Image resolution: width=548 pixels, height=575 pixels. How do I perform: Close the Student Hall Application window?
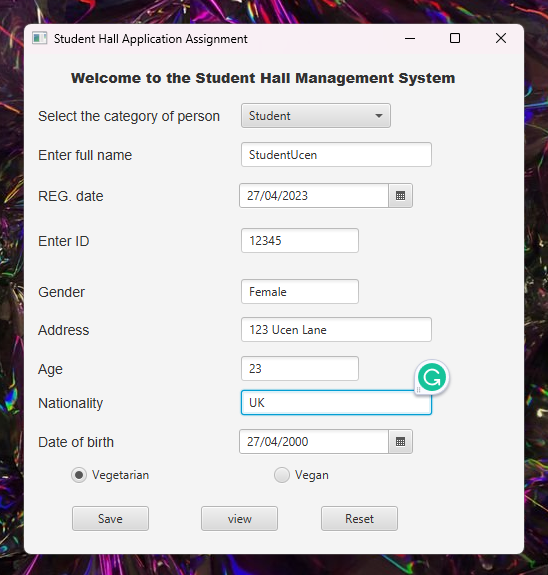[x=501, y=38]
